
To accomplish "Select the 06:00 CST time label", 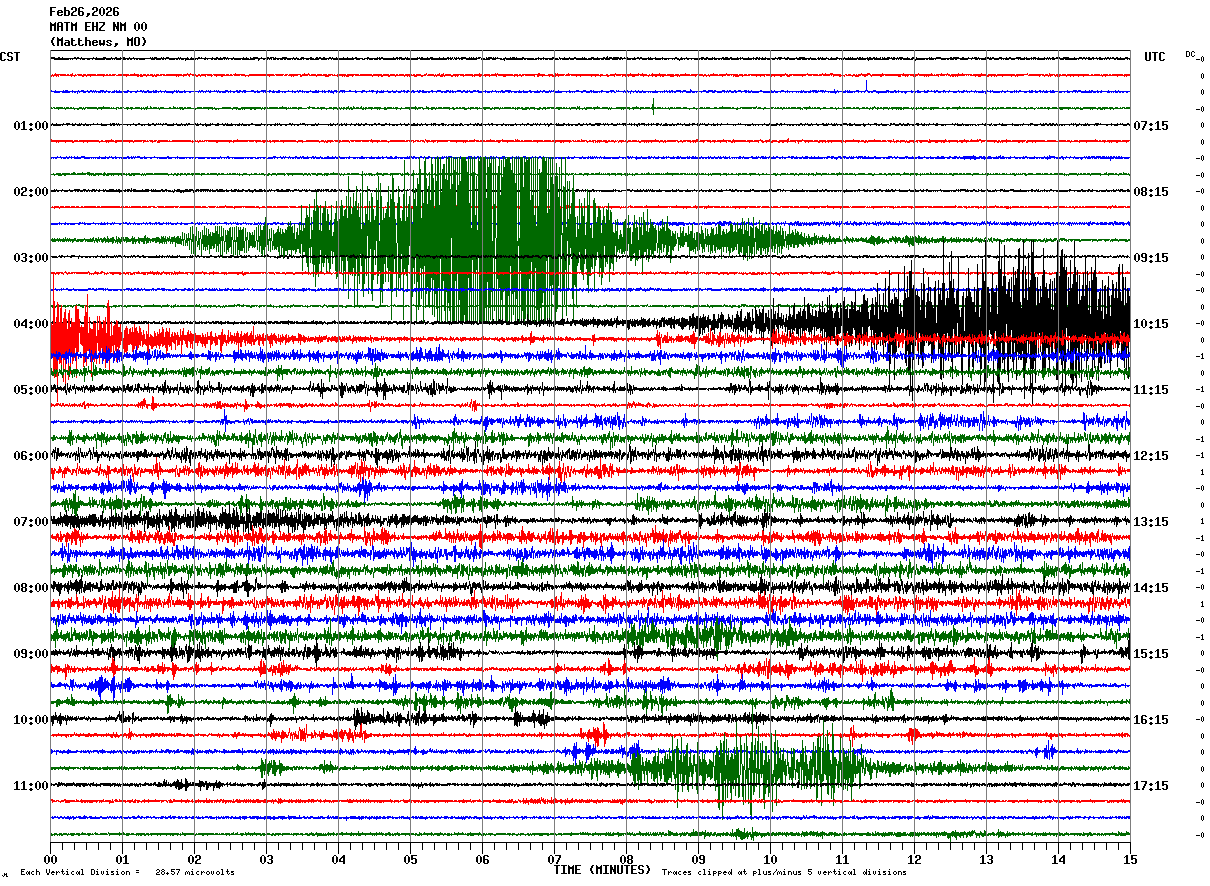I will coord(30,456).
